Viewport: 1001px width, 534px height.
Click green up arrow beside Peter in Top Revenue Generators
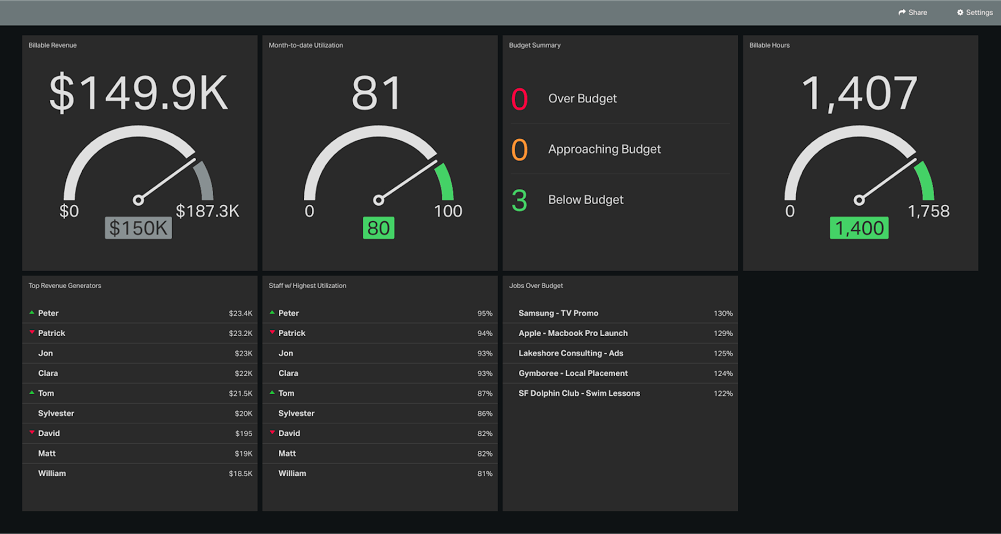(32, 313)
